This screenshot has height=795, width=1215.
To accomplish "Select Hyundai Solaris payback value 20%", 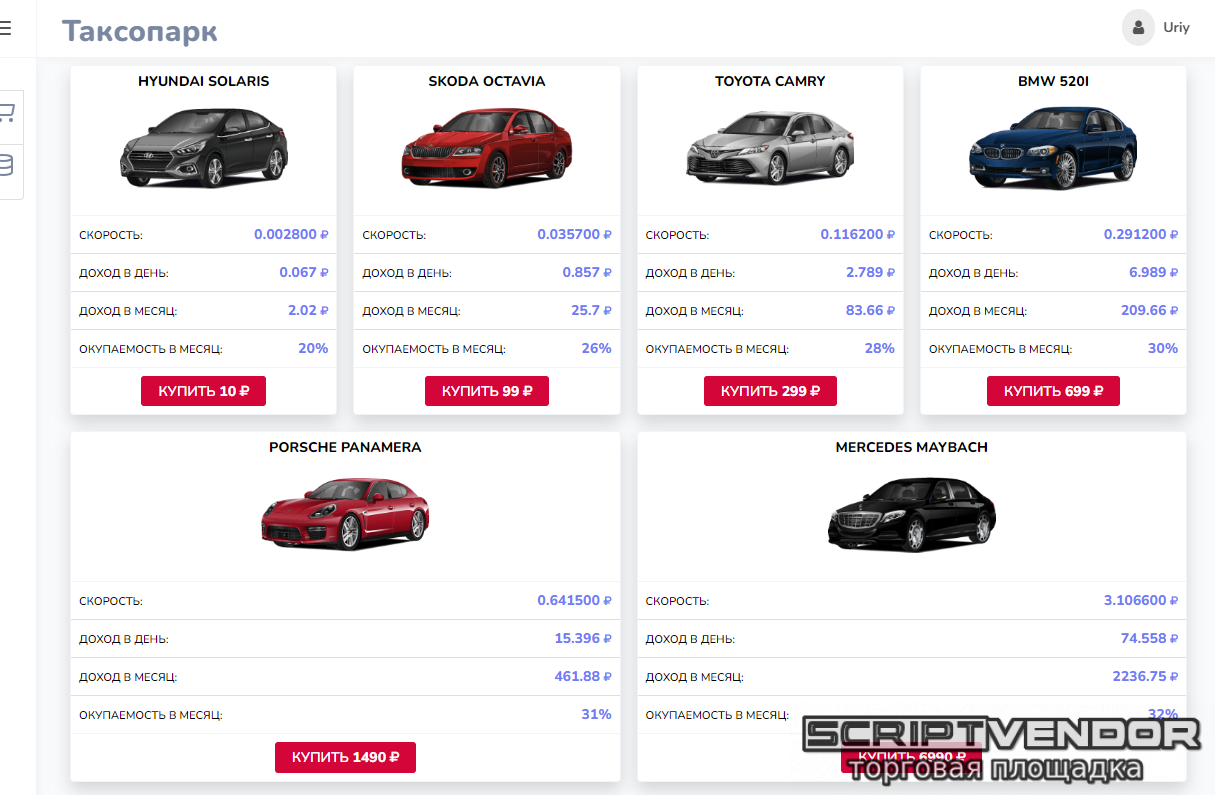I will click(x=313, y=348).
